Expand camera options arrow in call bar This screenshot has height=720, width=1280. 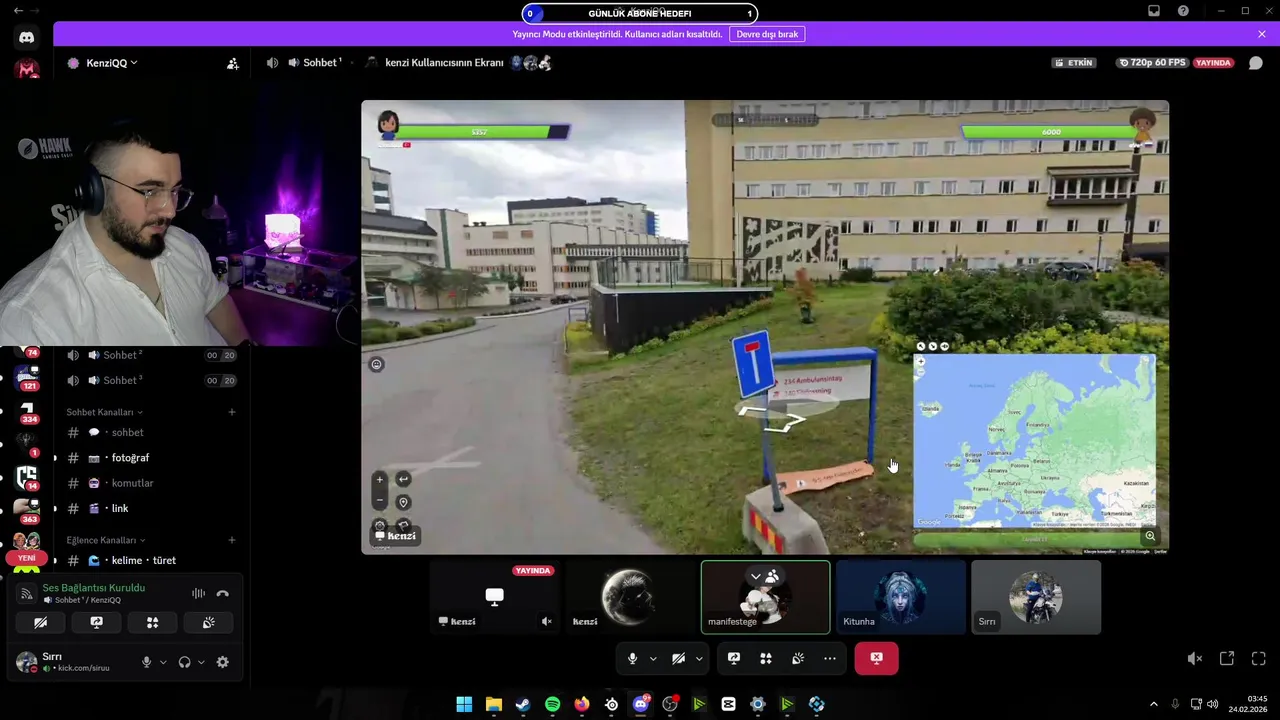[x=699, y=658]
